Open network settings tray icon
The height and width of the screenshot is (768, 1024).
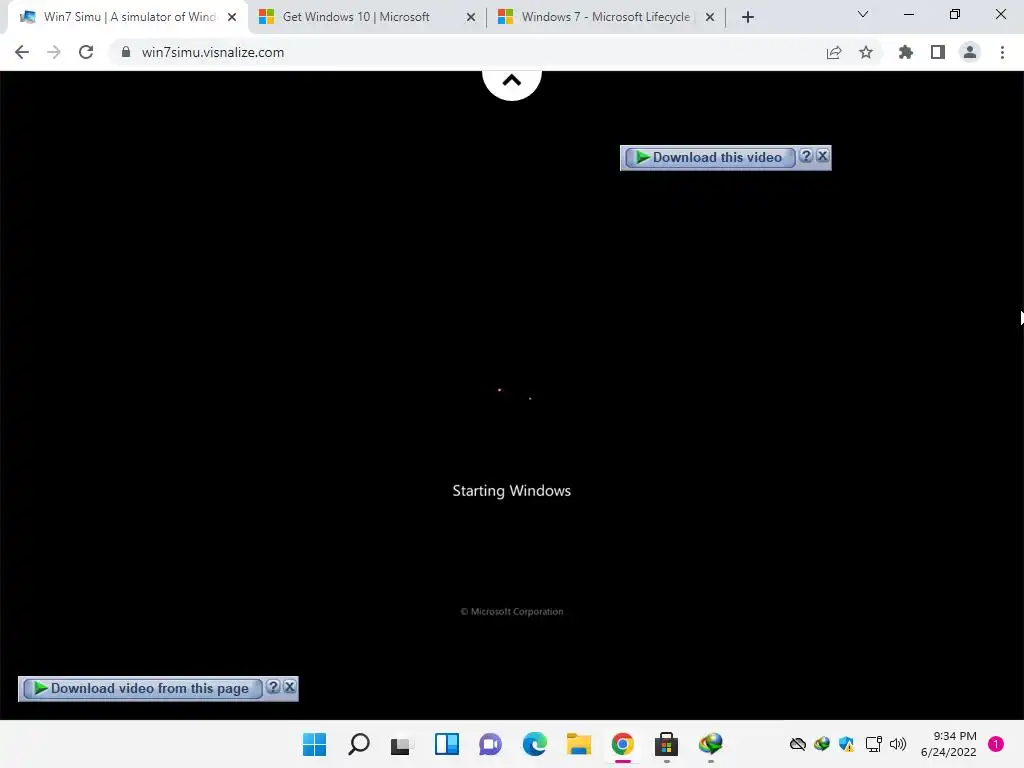(873, 744)
